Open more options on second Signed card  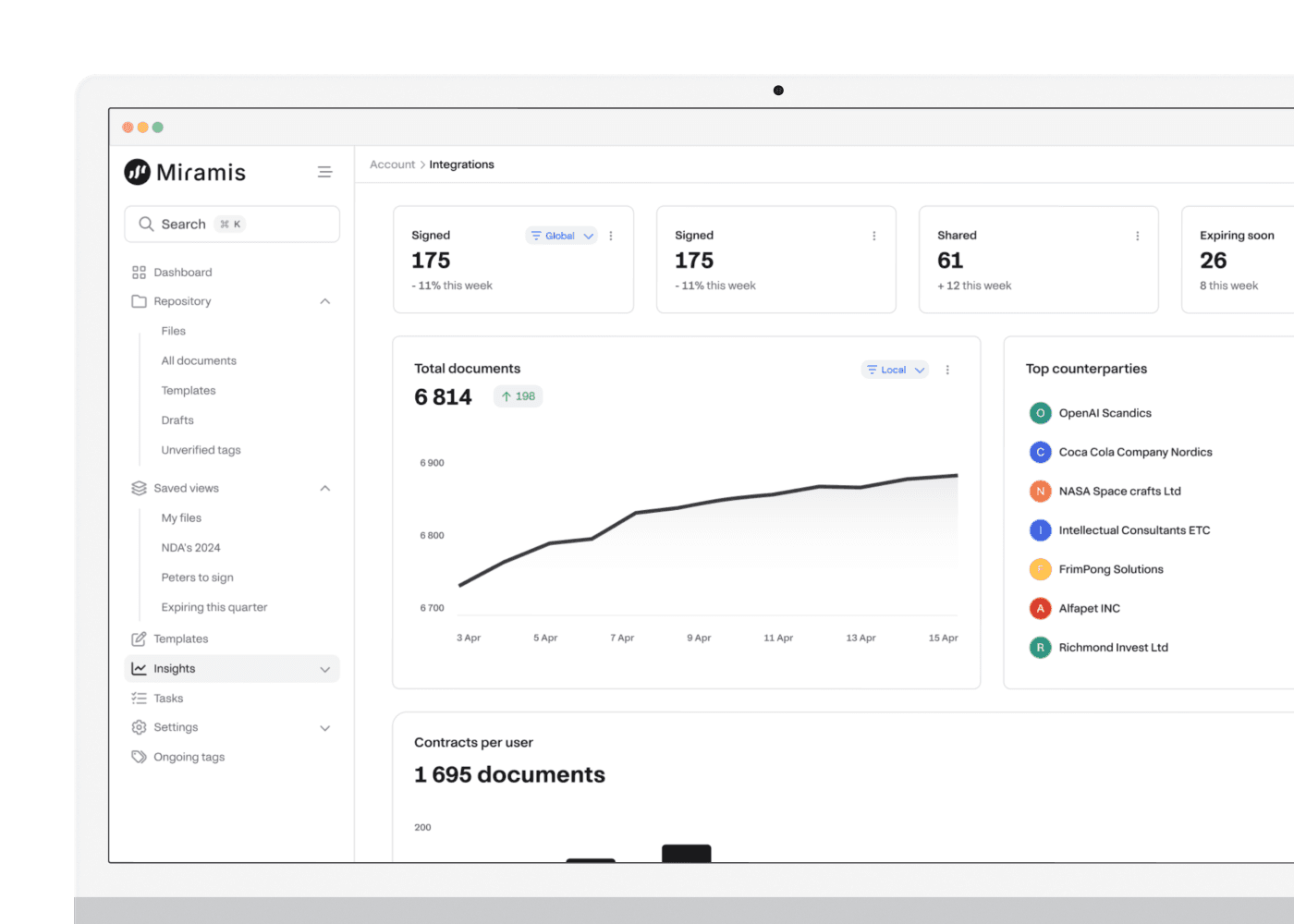point(874,236)
